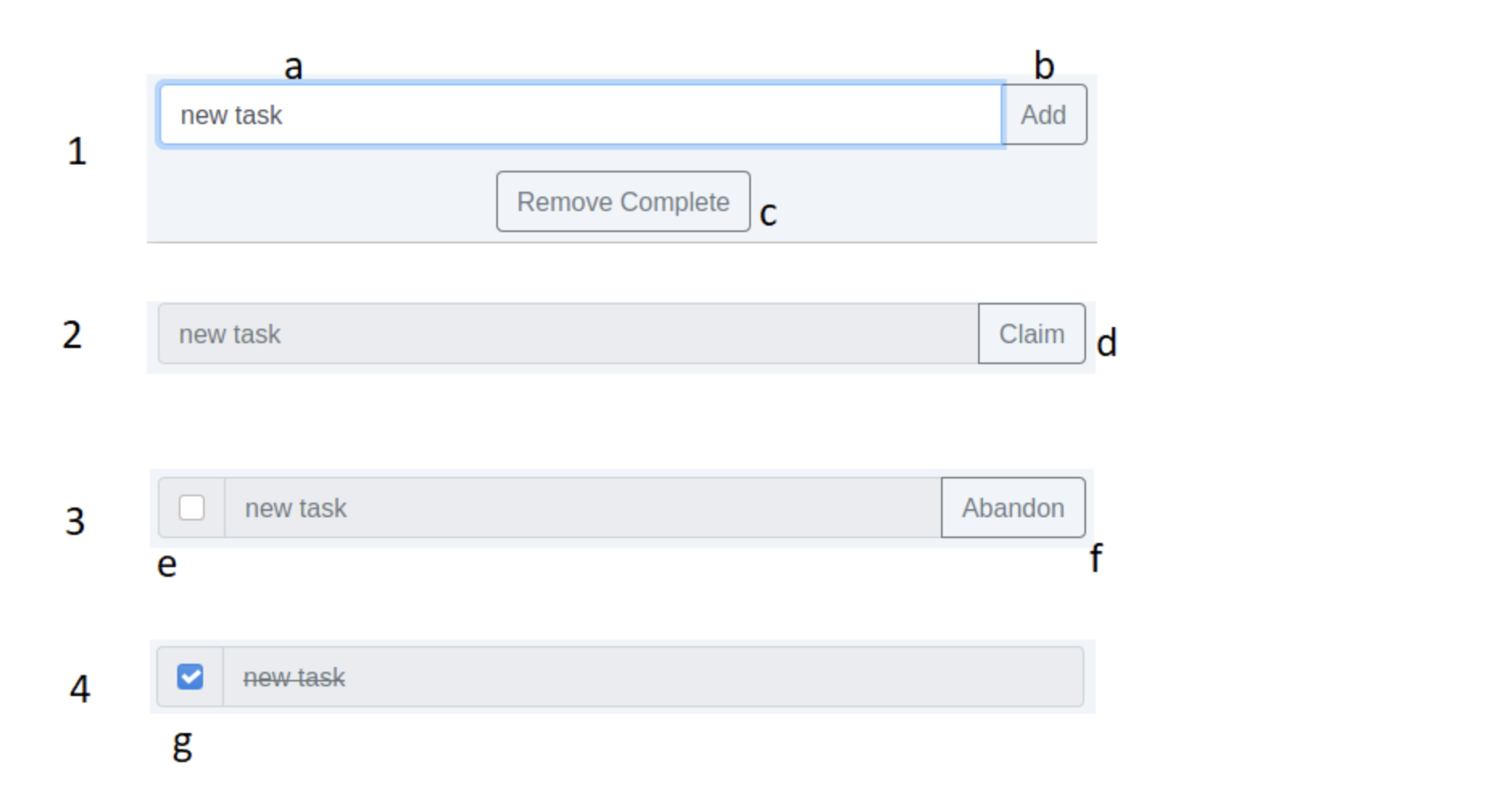Claim the unassigned 'new task' item

[1031, 333]
